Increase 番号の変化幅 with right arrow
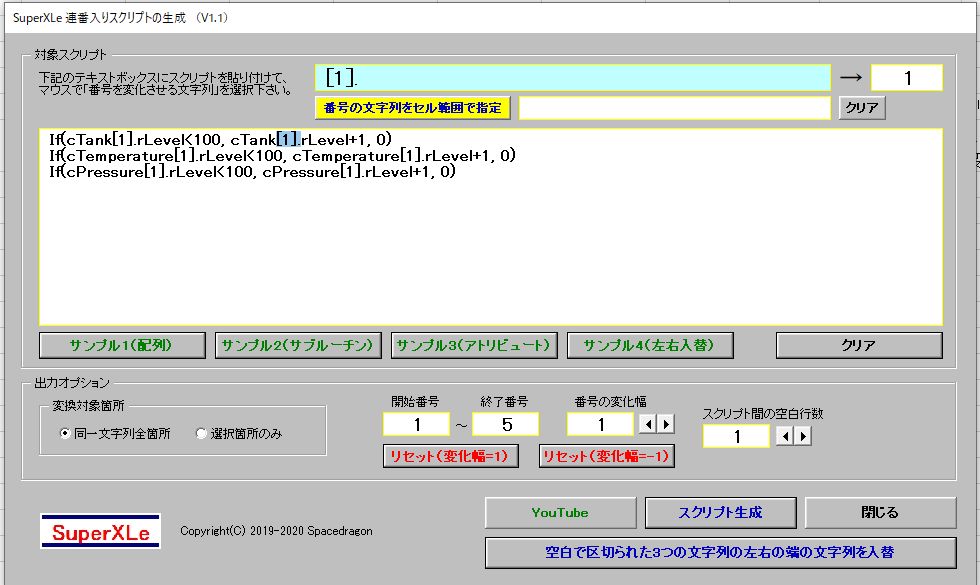Image resolution: width=980 pixels, height=585 pixels. (x=666, y=424)
